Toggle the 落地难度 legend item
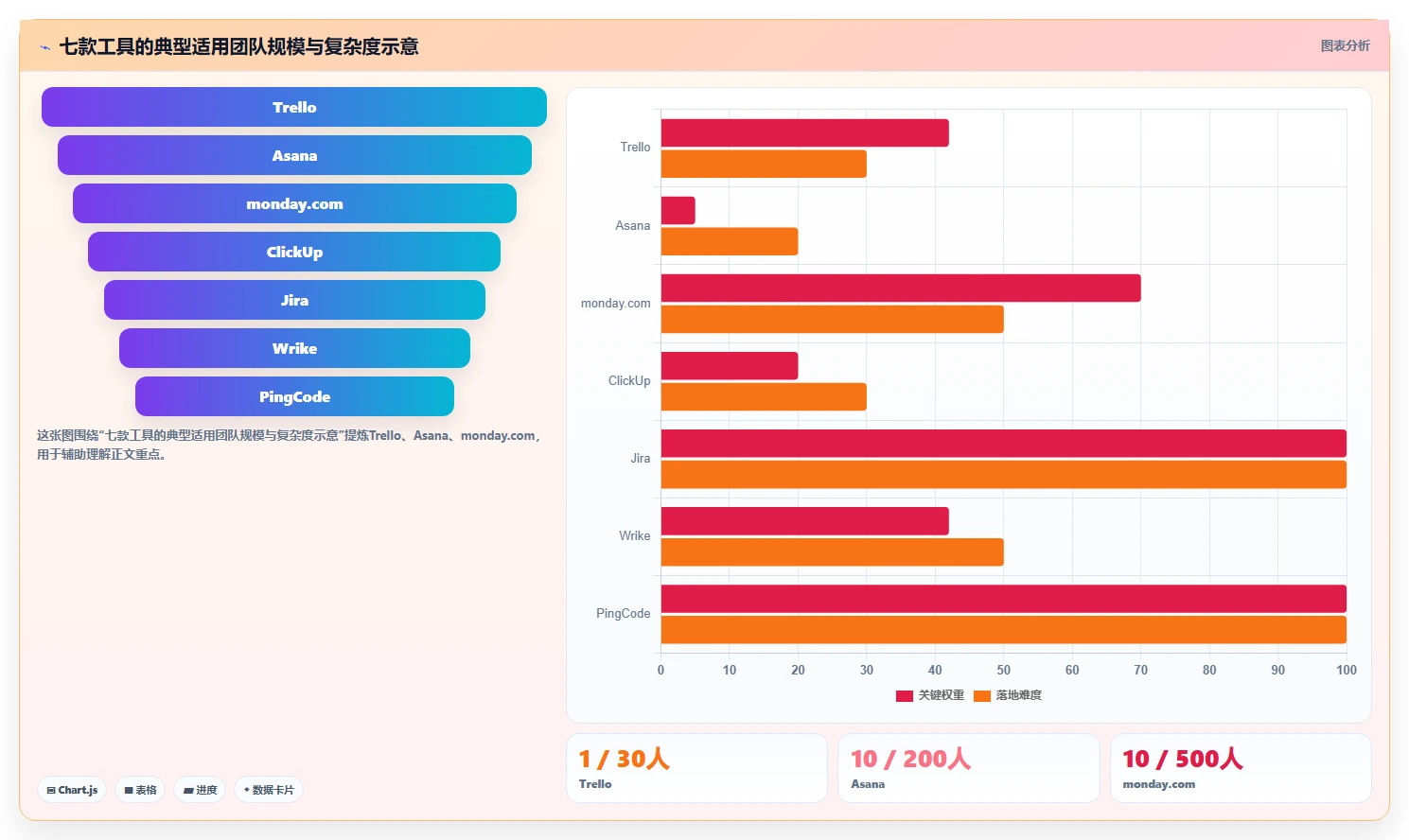The width and height of the screenshot is (1409, 840). tap(1008, 695)
